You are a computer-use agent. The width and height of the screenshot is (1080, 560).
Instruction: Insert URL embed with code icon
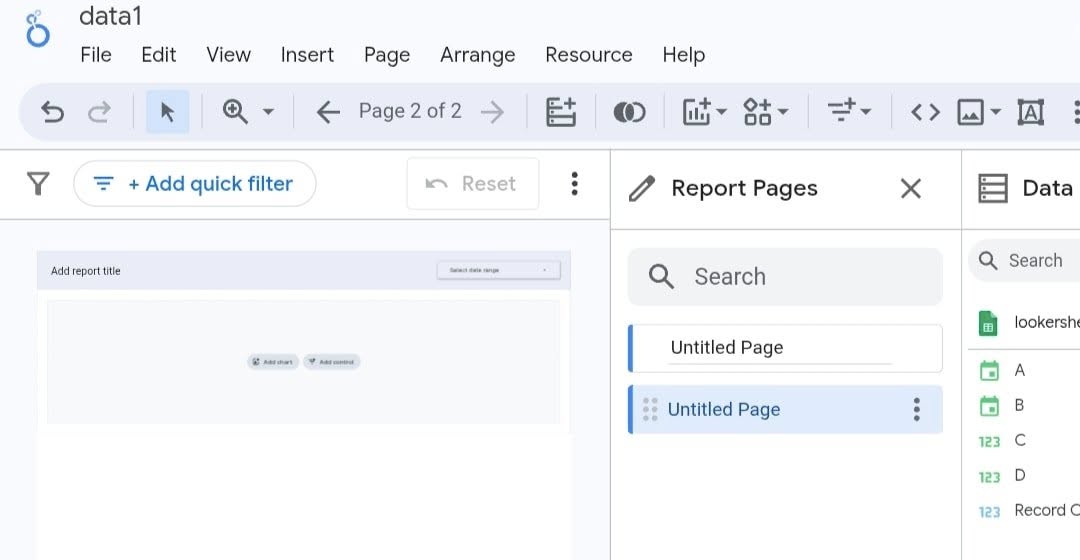[925, 112]
